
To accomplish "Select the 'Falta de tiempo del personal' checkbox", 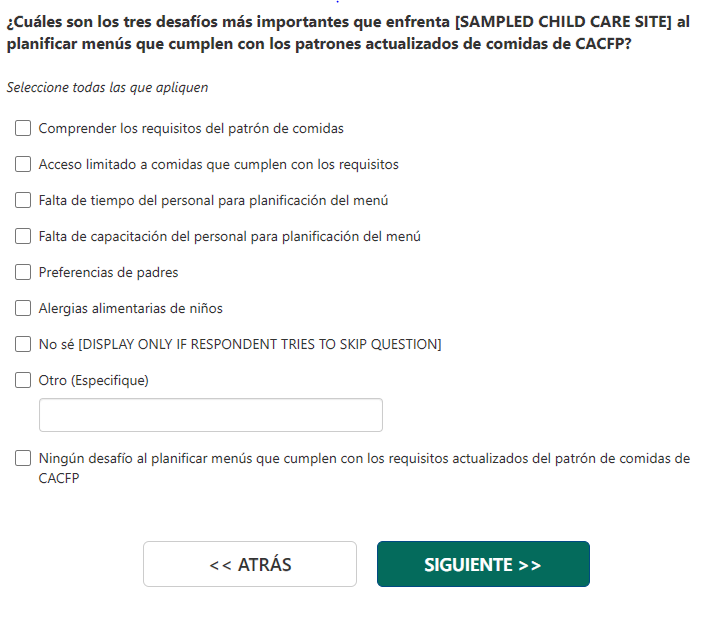I will (23, 200).
